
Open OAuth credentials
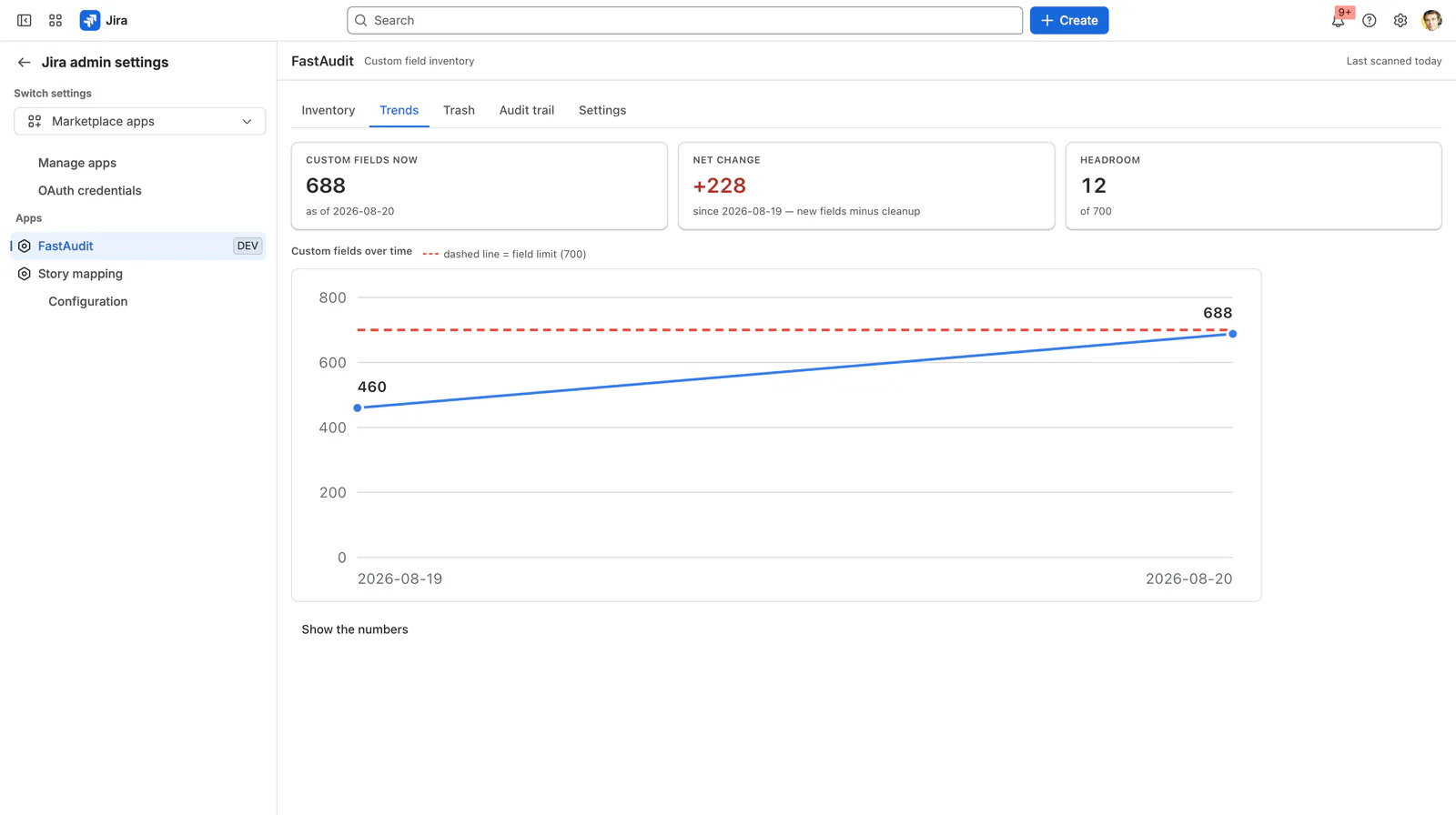point(90,190)
